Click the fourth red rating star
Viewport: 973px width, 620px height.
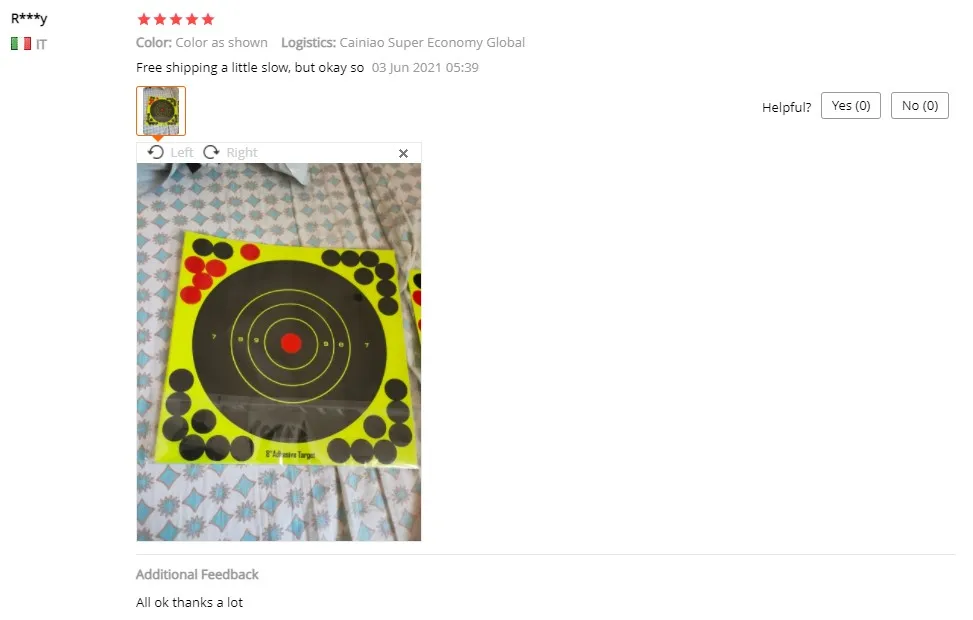(192, 19)
